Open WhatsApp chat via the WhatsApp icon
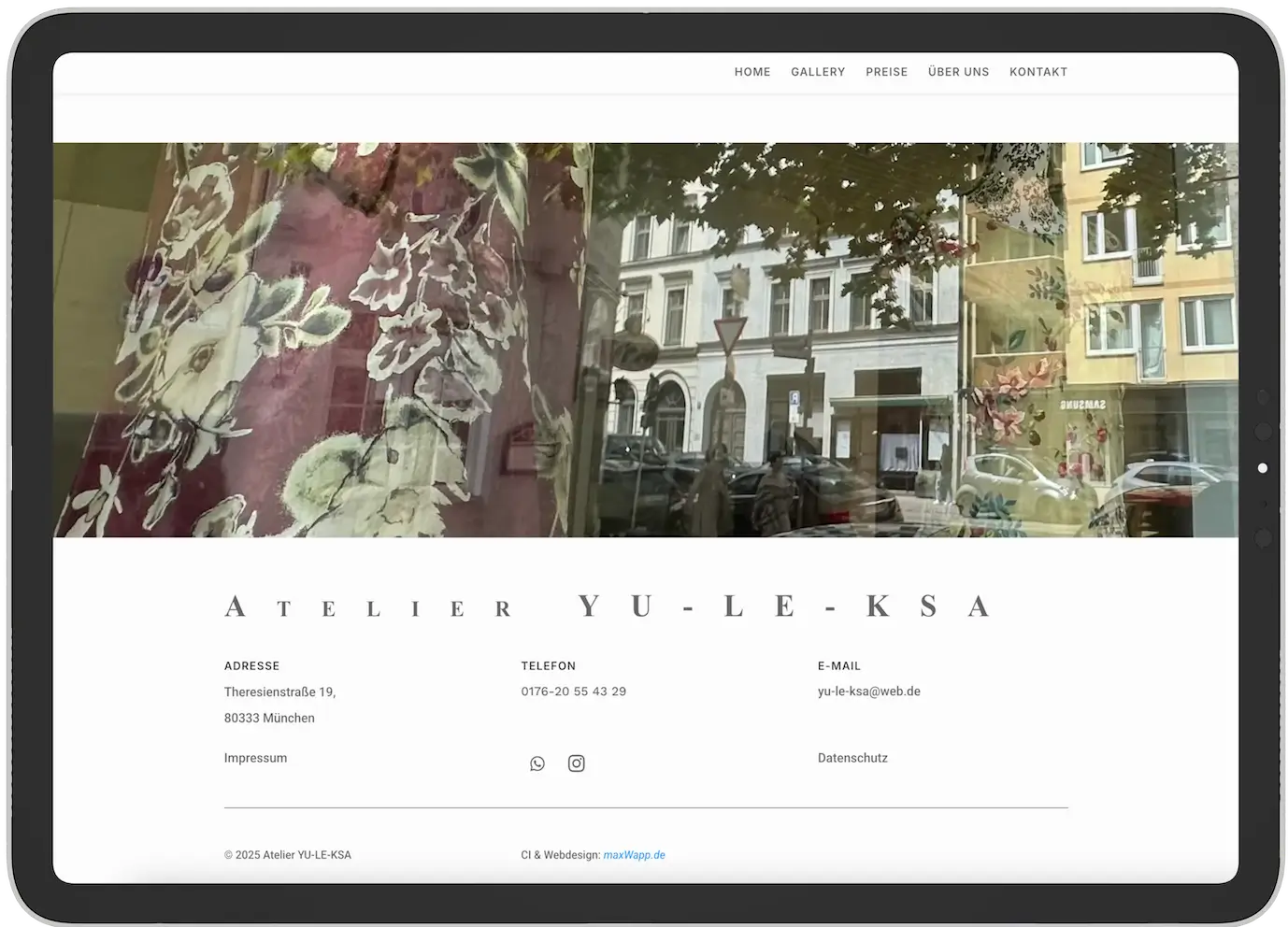The height and width of the screenshot is (927, 1288). pyautogui.click(x=537, y=763)
